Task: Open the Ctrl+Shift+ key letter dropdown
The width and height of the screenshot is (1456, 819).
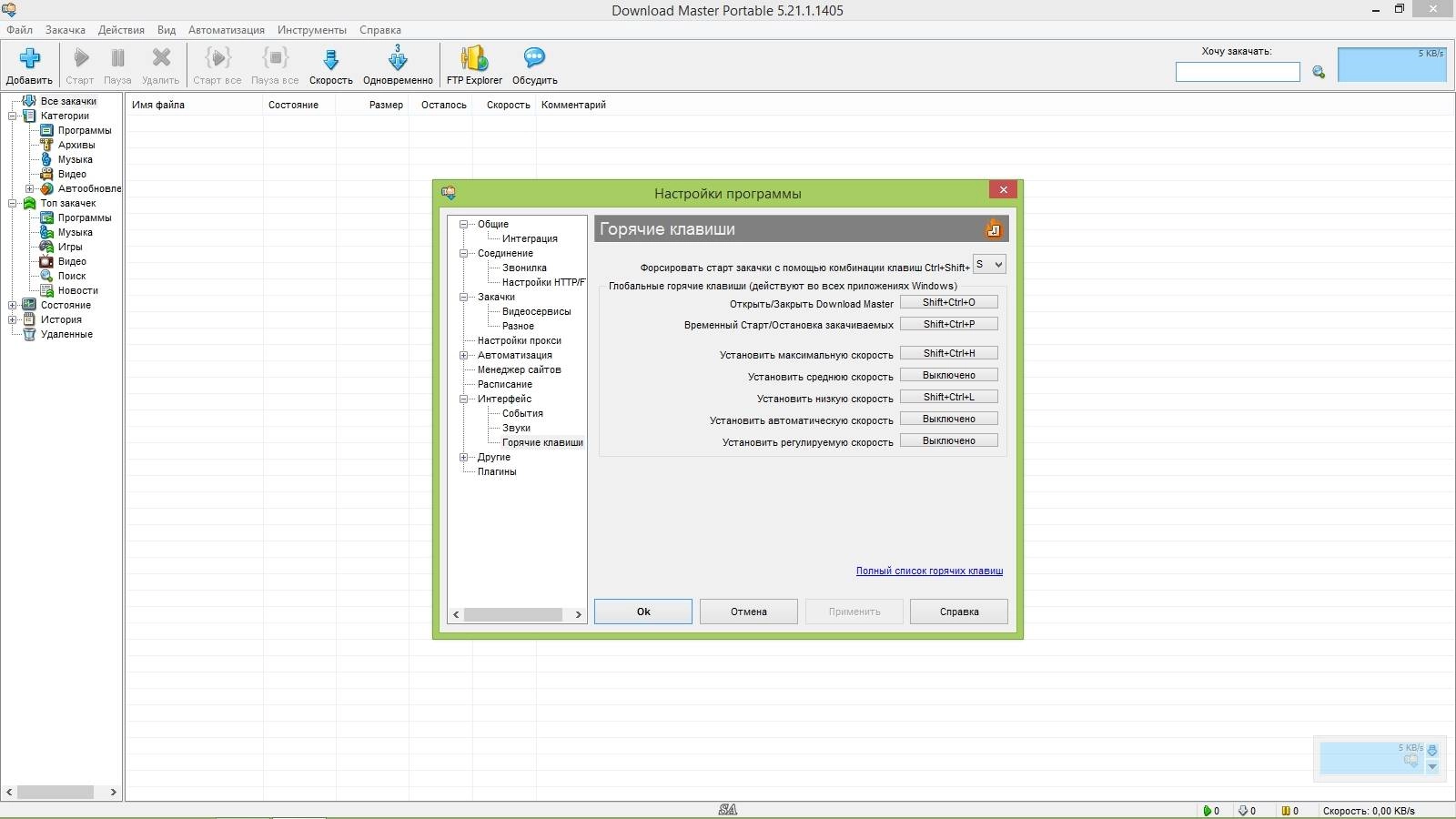Action: (x=989, y=265)
